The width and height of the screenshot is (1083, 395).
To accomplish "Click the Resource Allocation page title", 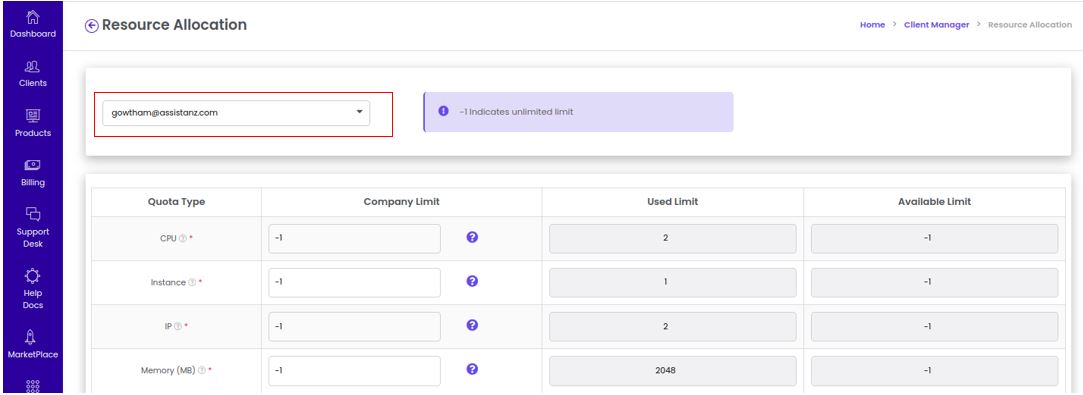I will click(x=174, y=25).
